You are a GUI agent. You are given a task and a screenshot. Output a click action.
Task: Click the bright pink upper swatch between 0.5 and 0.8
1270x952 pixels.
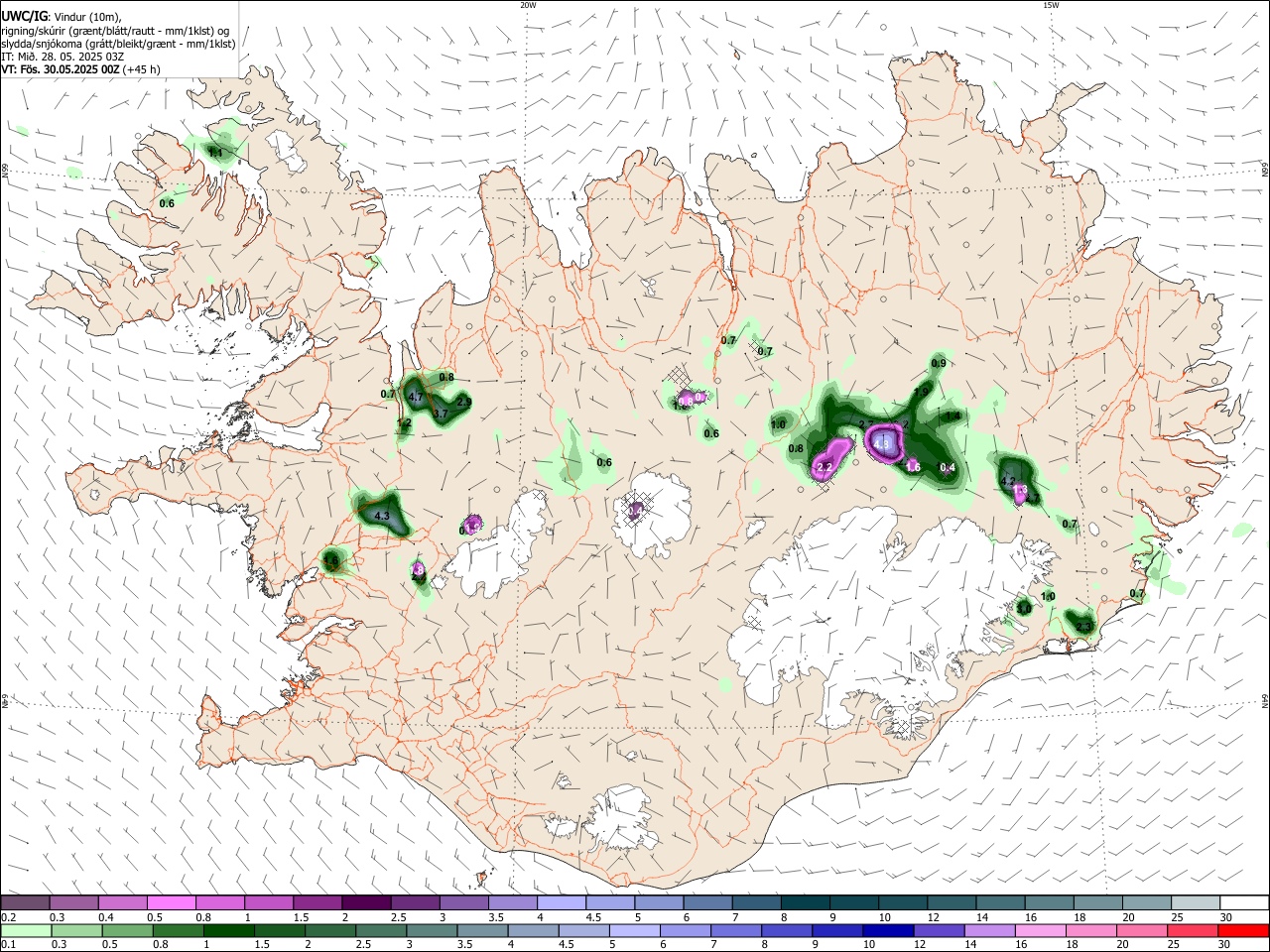tap(172, 902)
